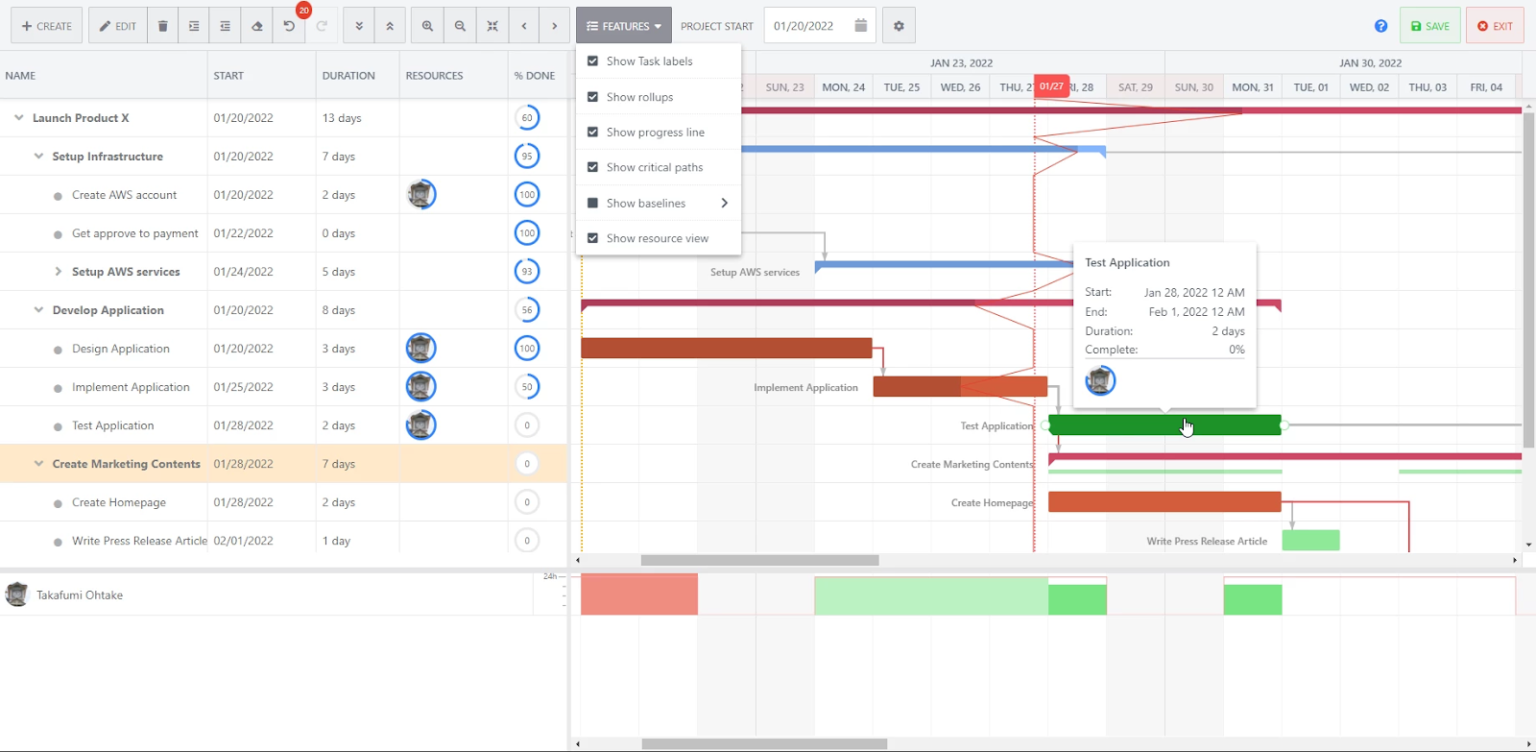This screenshot has height=752, width=1536.
Task: Click the Zoom to Fit icon
Action: point(492,25)
